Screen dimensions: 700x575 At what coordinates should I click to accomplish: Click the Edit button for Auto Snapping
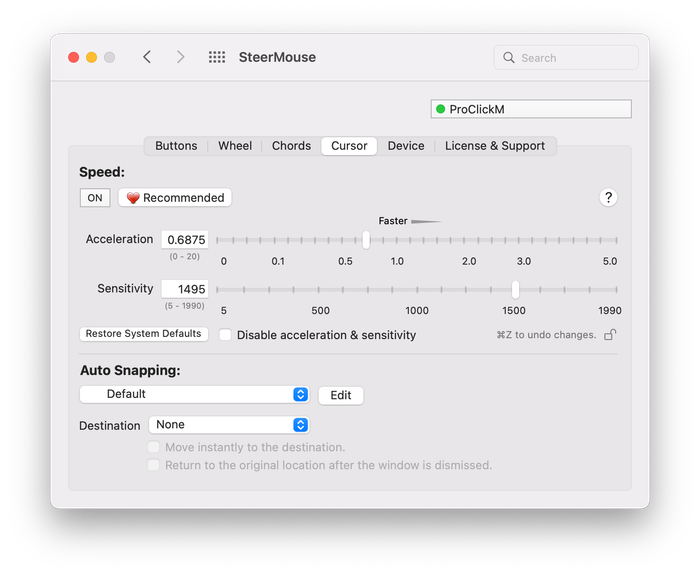(x=341, y=395)
